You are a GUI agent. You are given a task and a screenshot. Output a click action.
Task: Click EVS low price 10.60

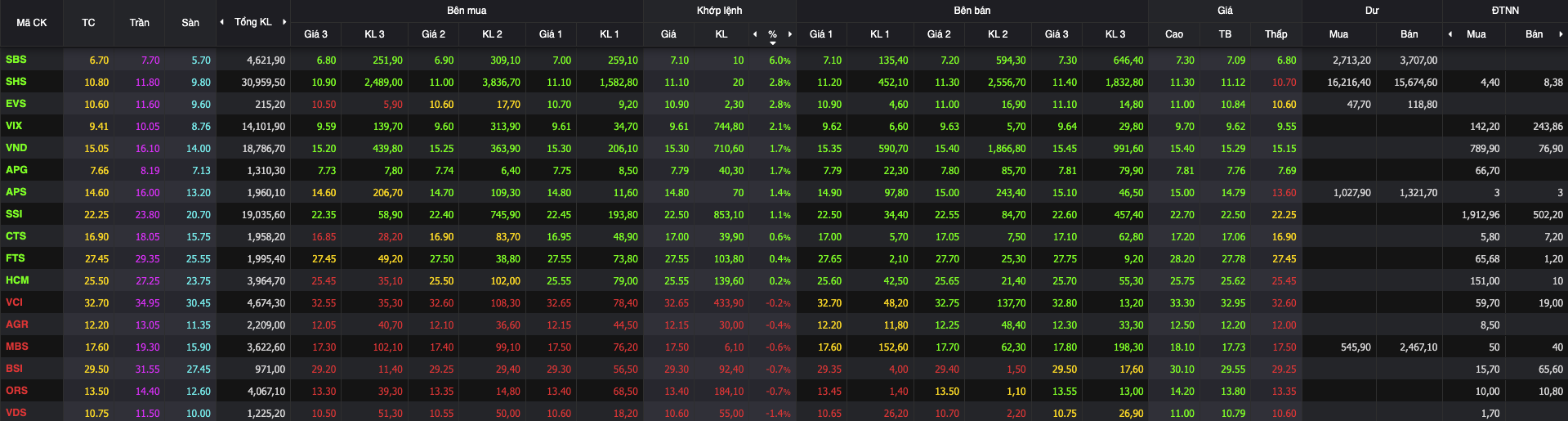coord(1284,105)
